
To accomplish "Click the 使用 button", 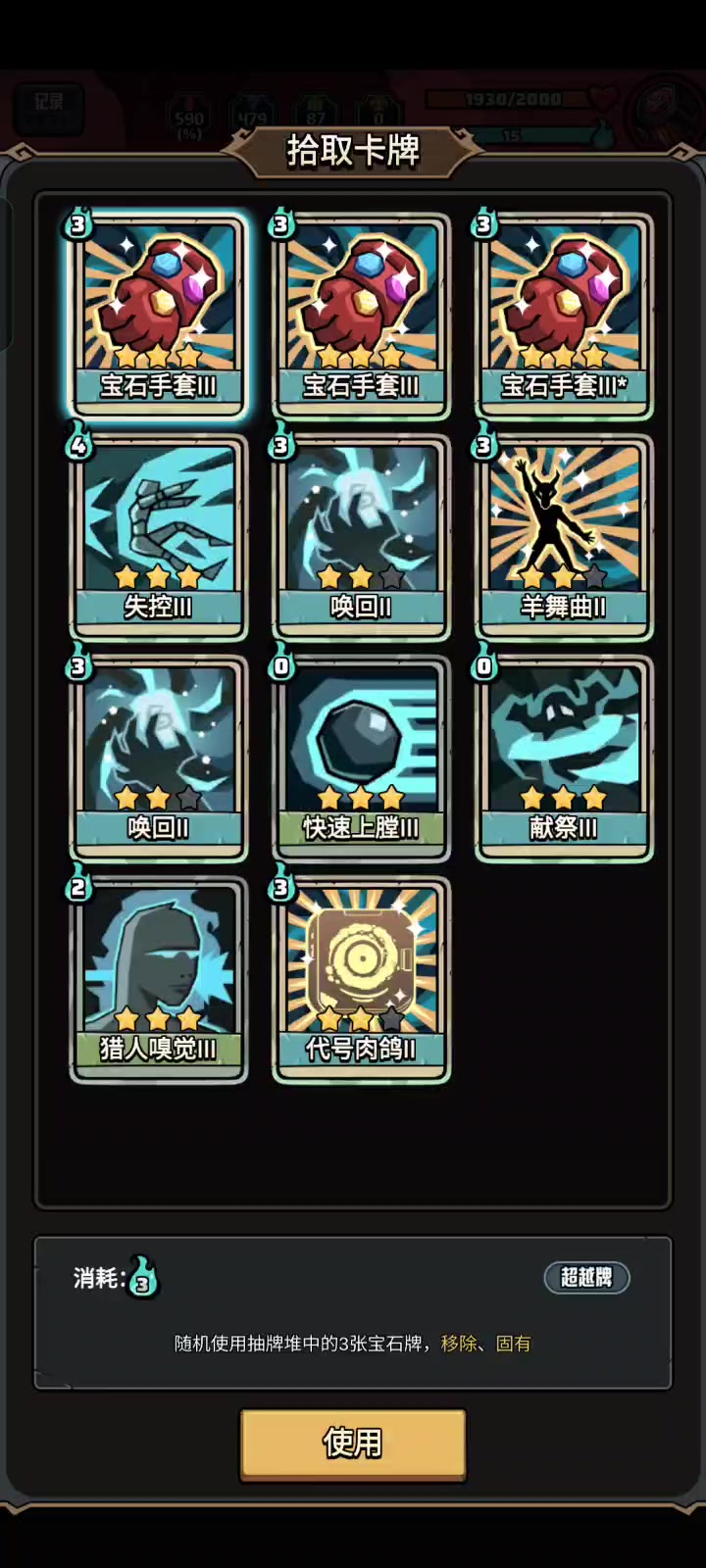I will pos(353,1443).
